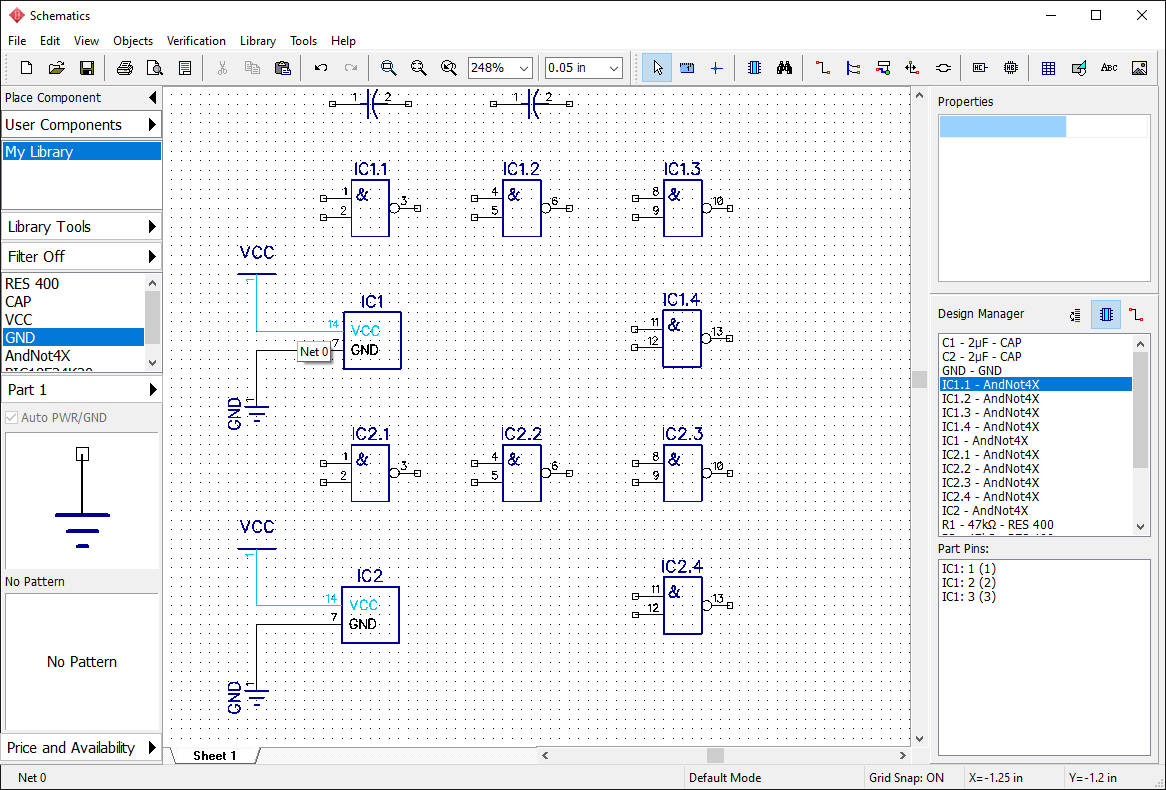Toggle Design Manager nets view button
The width and height of the screenshot is (1166, 790).
click(x=1136, y=315)
